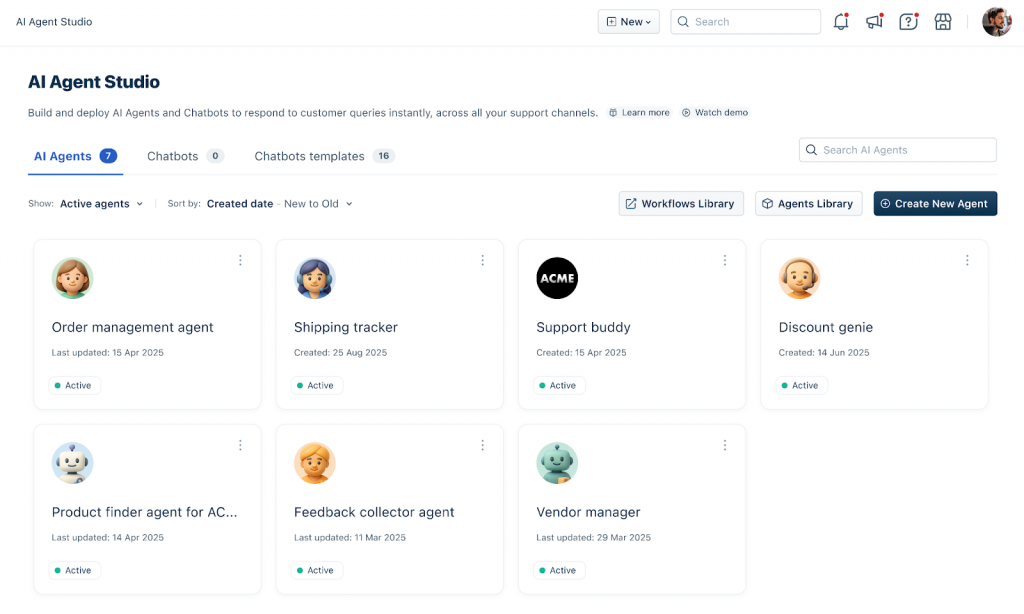
Task: Click the Active status badge on Discount genie
Action: coord(800,385)
